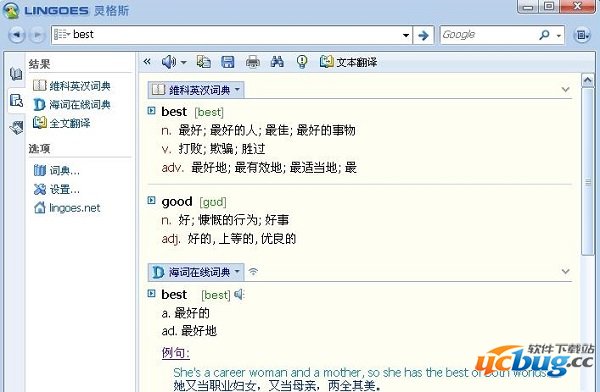
Task: Click the definition 'v. 打败; 欺骗; 胜过'
Action: (x=214, y=149)
